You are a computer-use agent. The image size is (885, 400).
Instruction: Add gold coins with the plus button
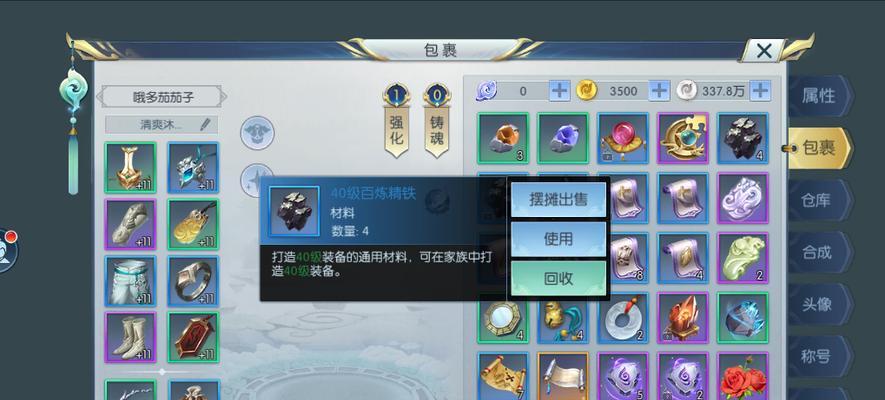(x=660, y=90)
